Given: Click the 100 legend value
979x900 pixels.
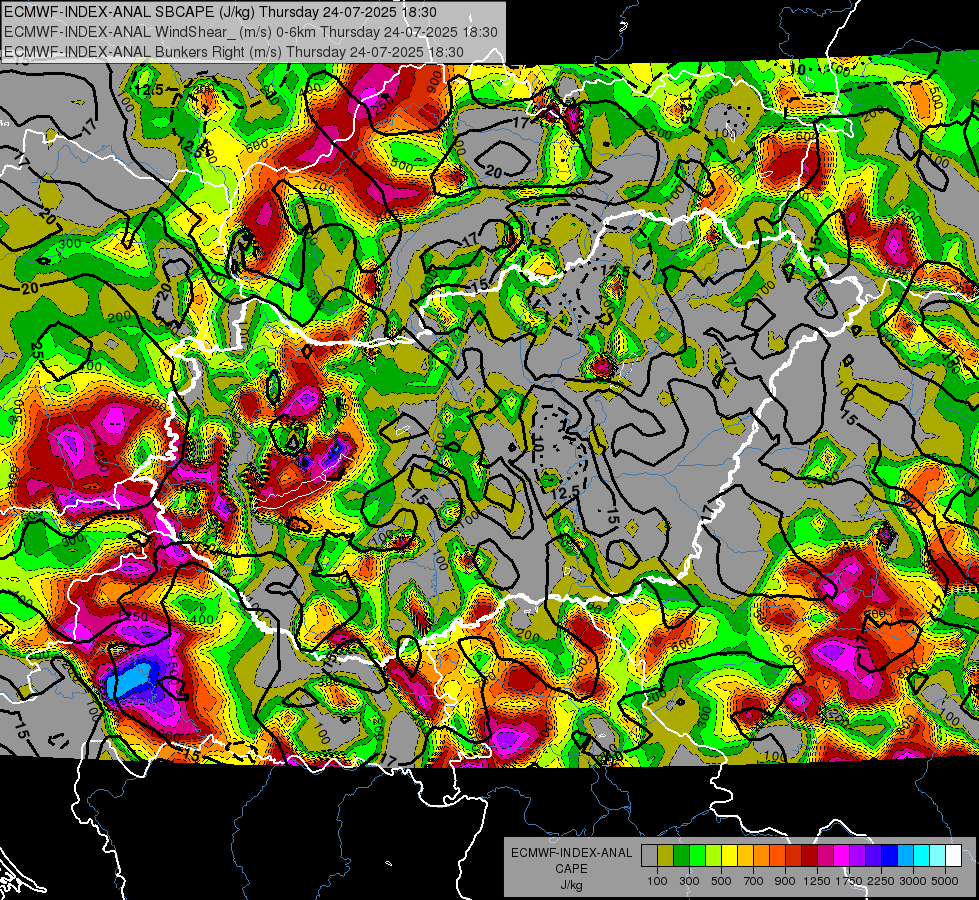Looking at the screenshot, I should pos(657,881).
